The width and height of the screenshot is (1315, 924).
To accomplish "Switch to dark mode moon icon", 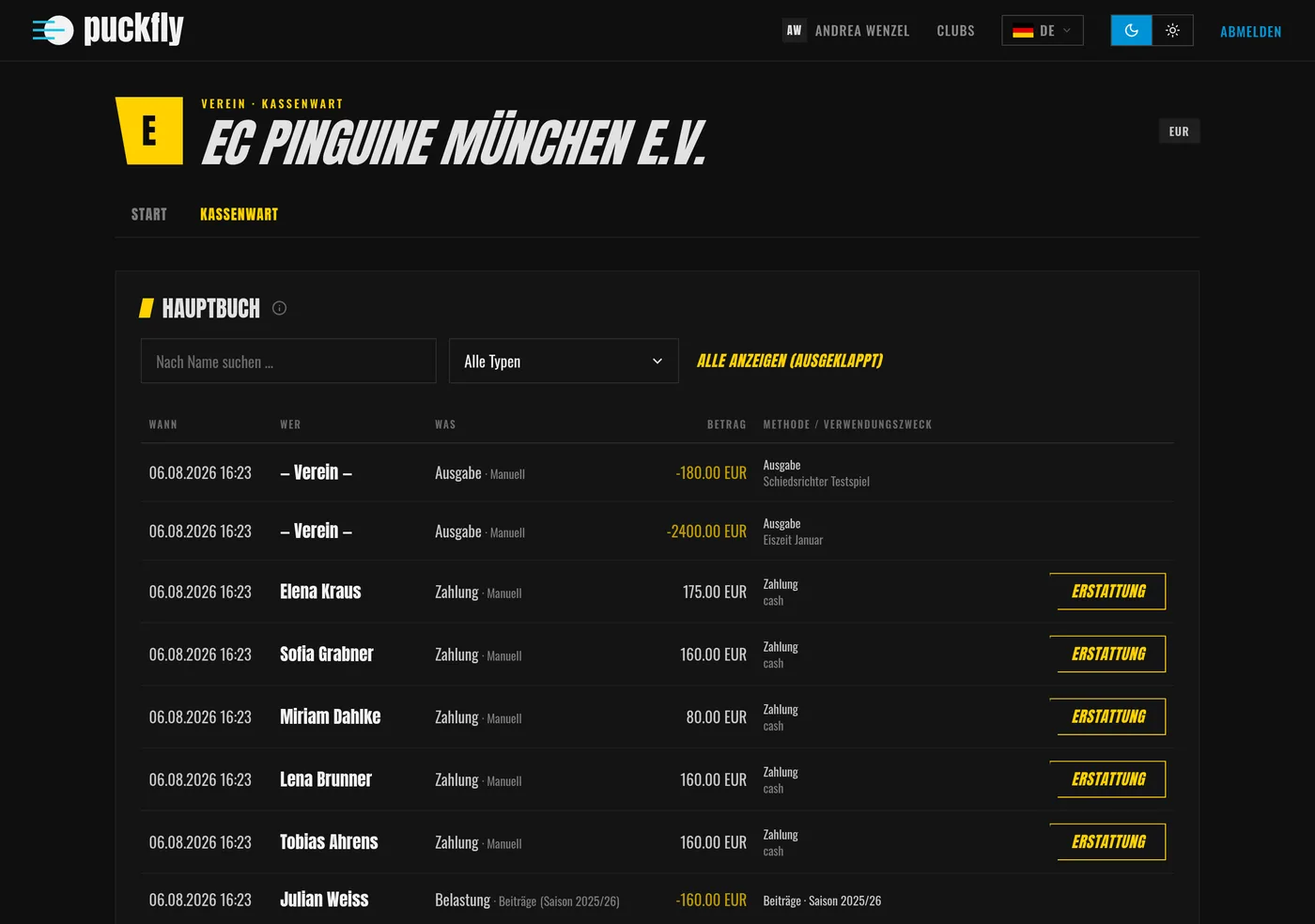I will point(1131,30).
